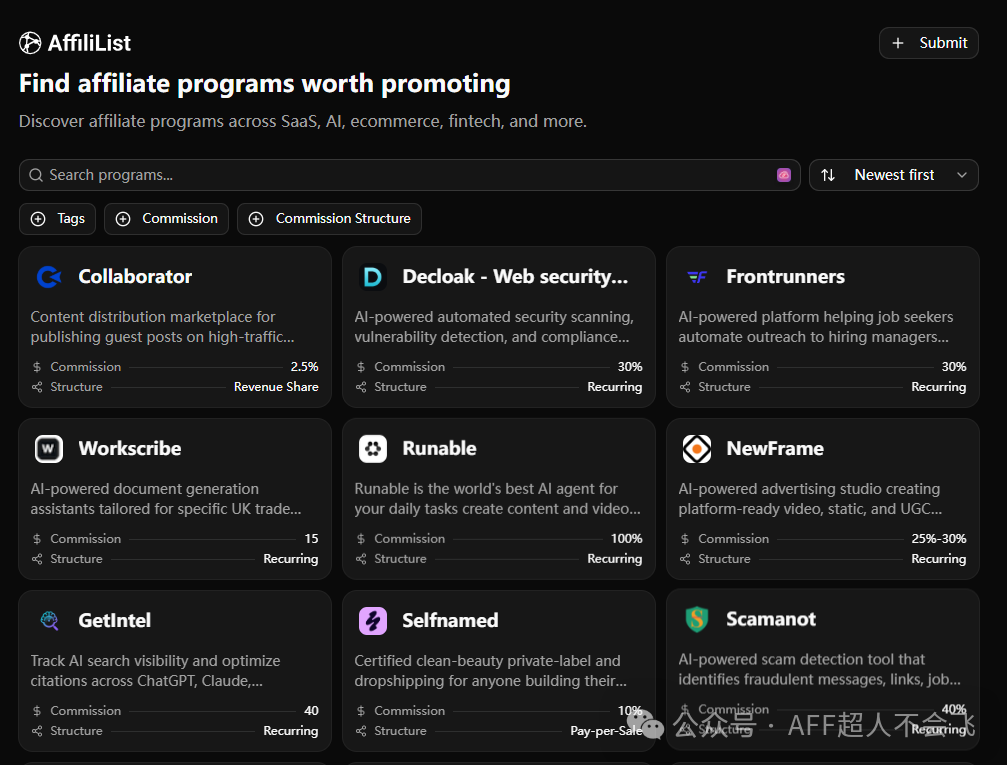Viewport: 1007px width, 765px height.
Task: Click the plus icon on Tags filter
Action: point(39,219)
